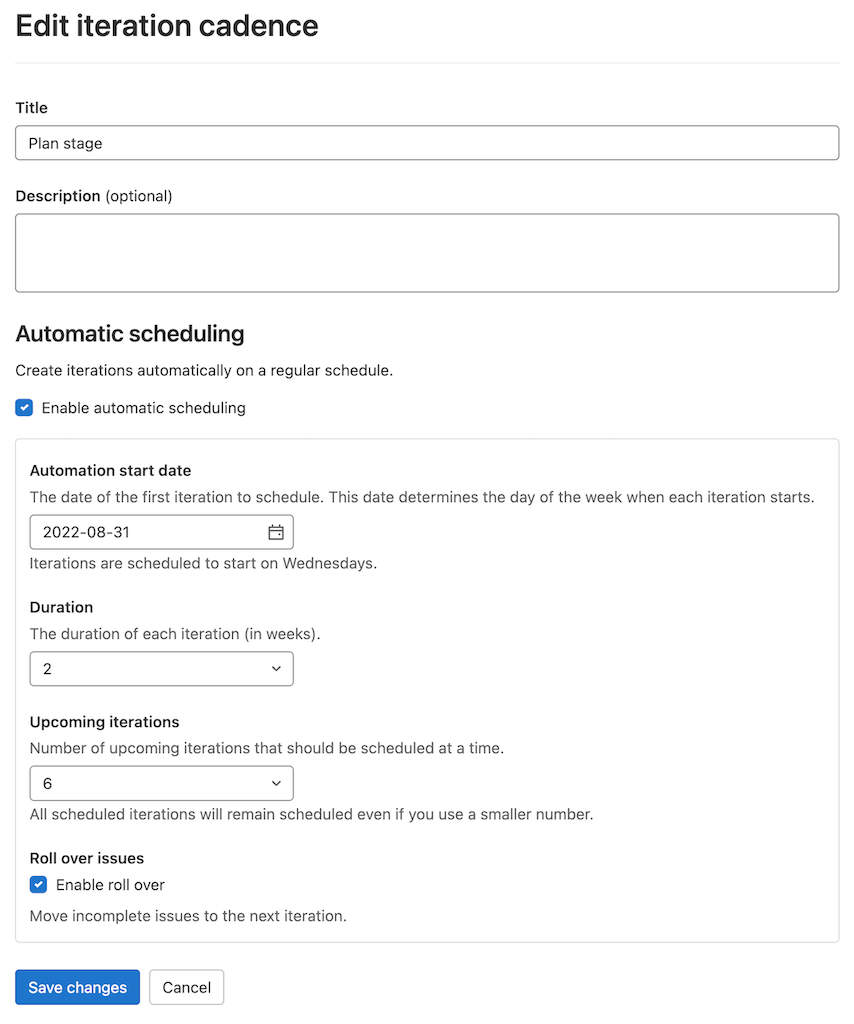The height and width of the screenshot is (1024, 854).
Task: Open the date picker for automation start date
Action: pyautogui.click(x=276, y=532)
